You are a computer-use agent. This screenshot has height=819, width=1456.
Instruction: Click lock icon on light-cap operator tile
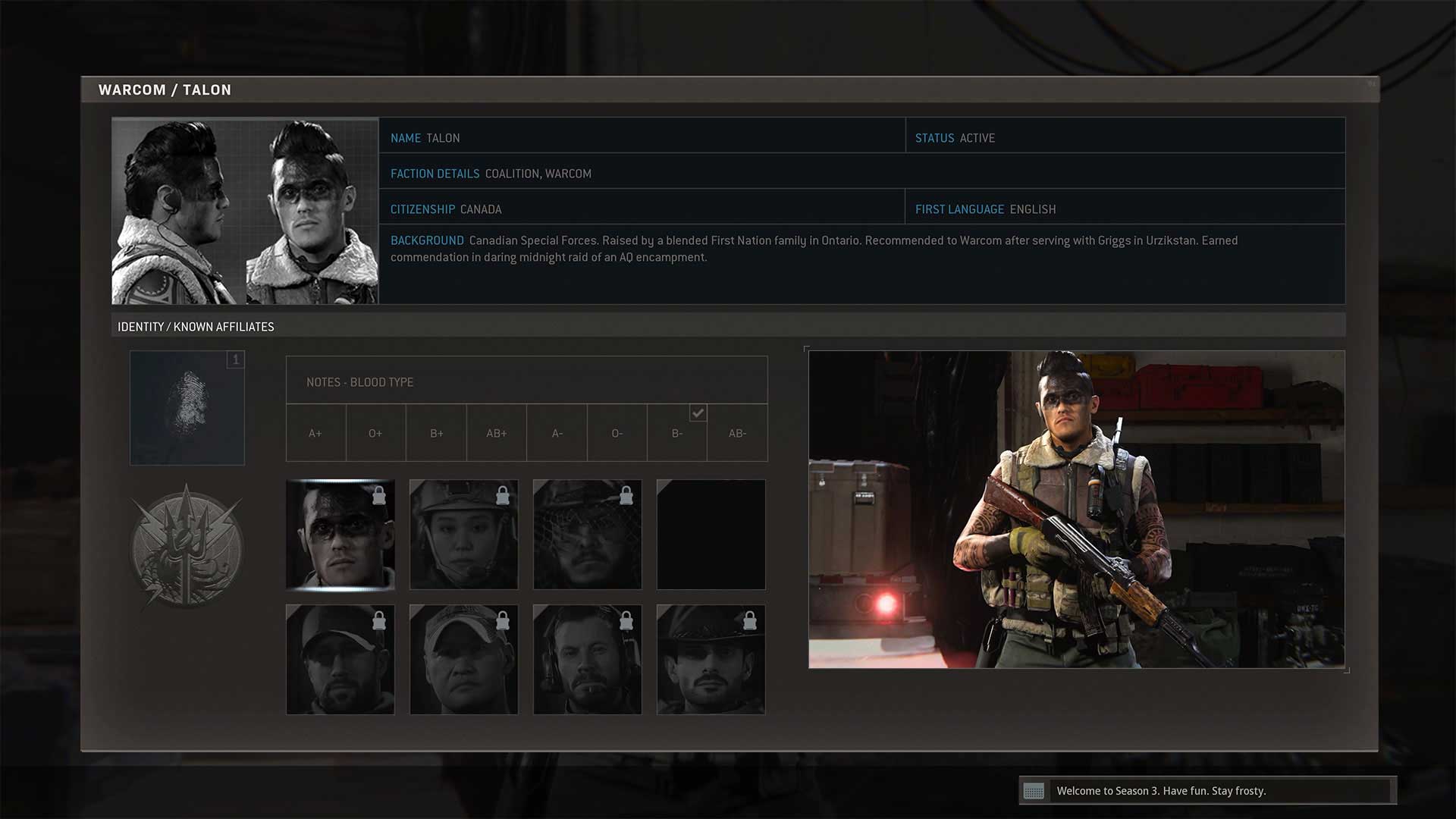[x=503, y=620]
